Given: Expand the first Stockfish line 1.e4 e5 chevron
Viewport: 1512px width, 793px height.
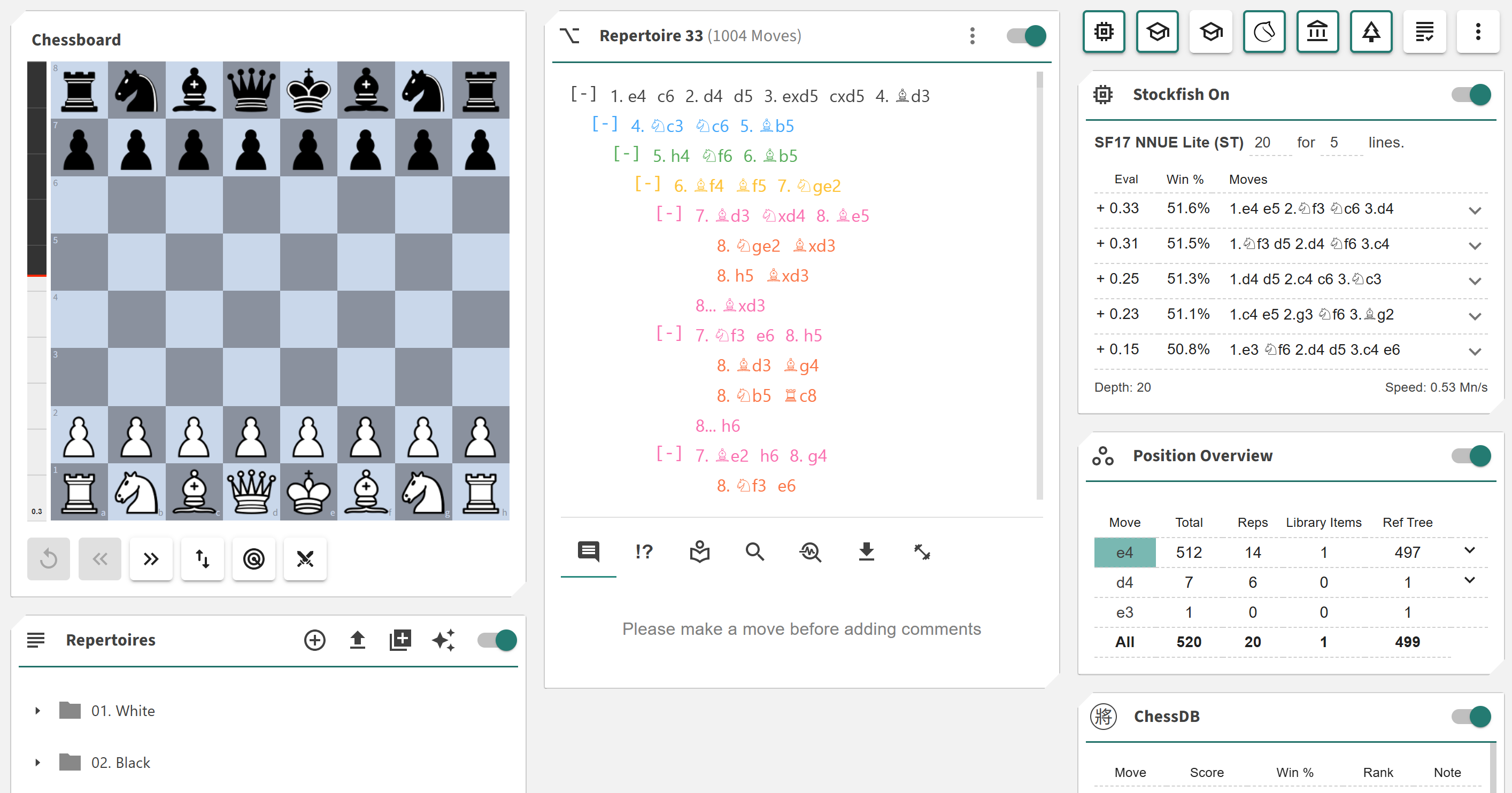Looking at the screenshot, I should 1475,210.
